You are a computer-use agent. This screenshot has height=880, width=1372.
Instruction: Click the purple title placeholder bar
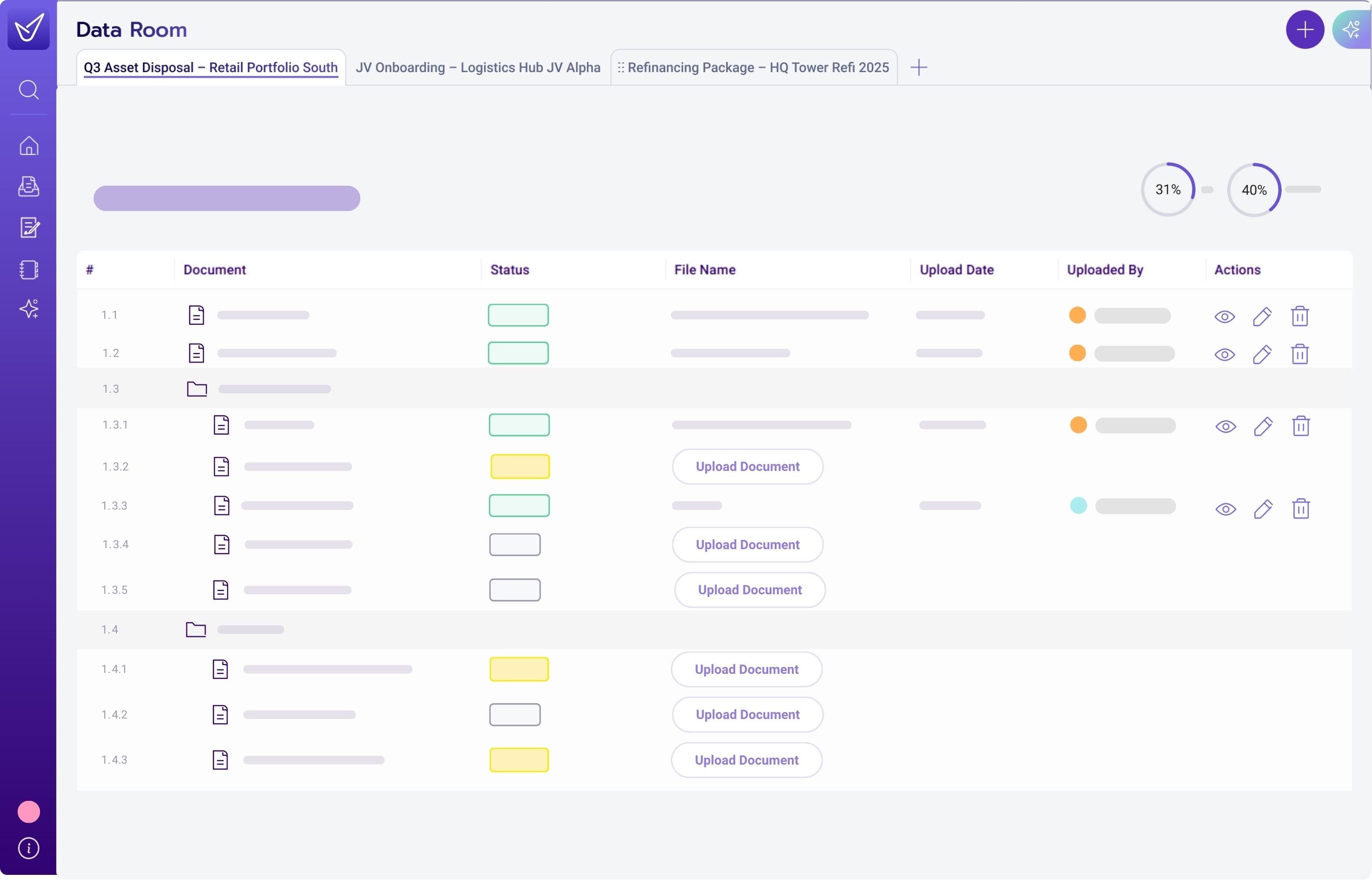pyautogui.click(x=227, y=198)
